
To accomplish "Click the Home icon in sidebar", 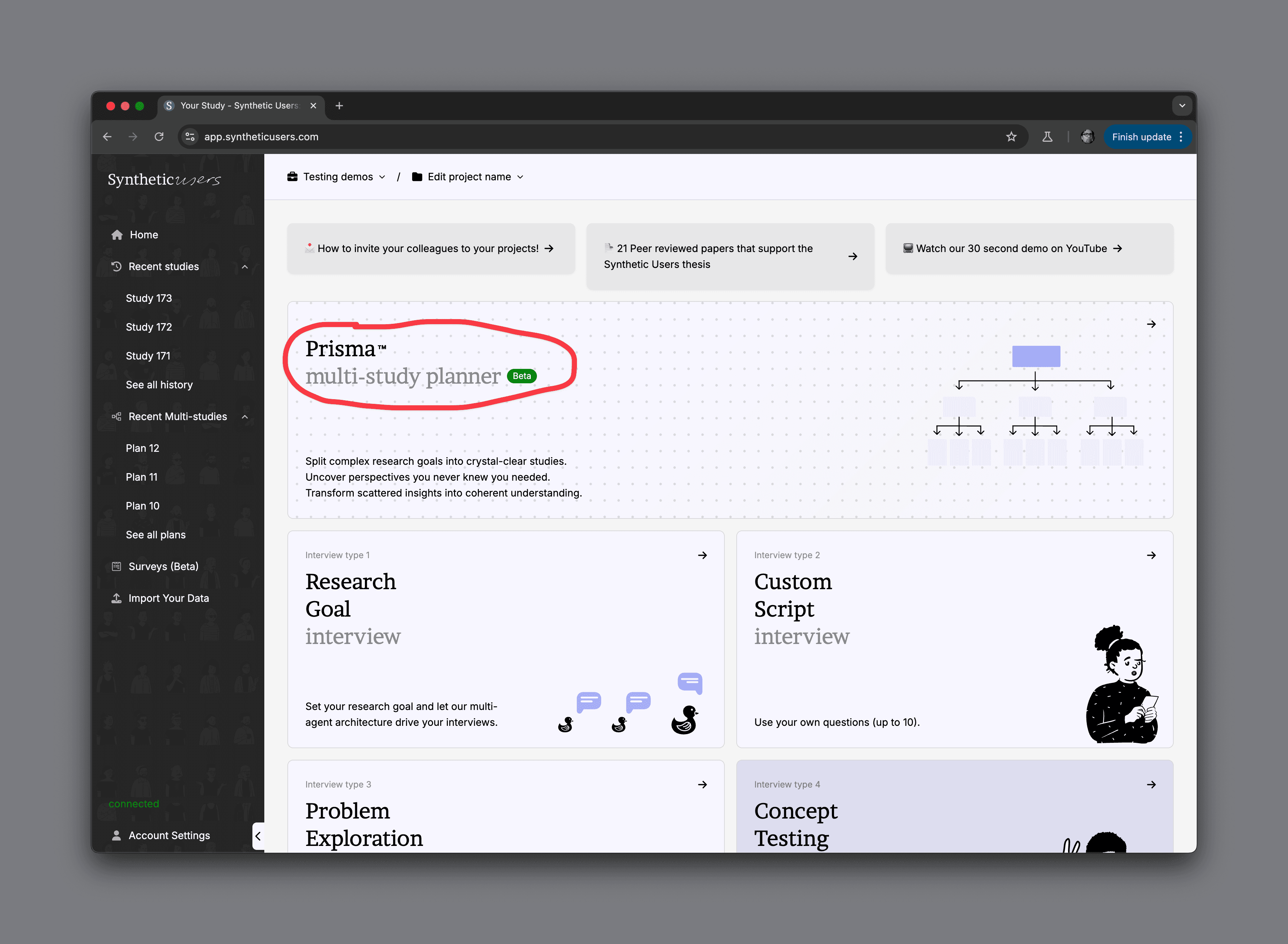I will (117, 235).
